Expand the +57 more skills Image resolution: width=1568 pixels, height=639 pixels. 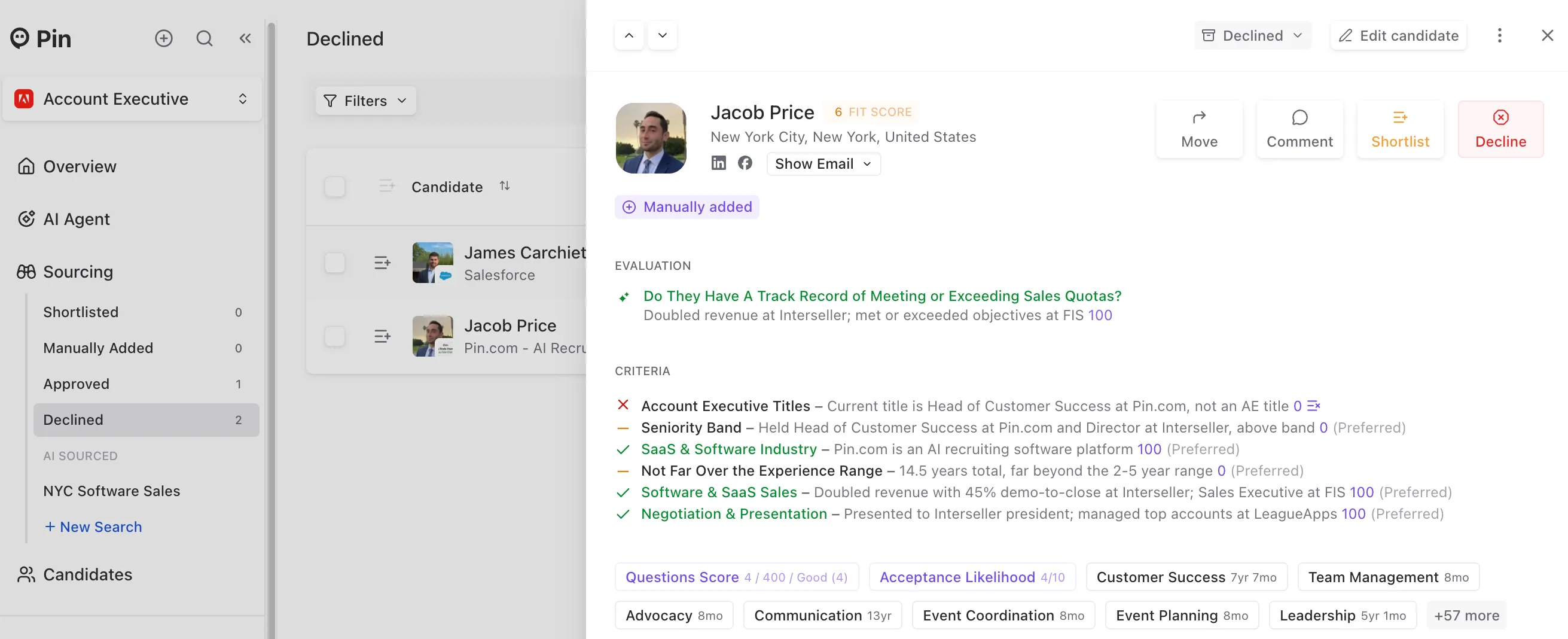pyautogui.click(x=1466, y=615)
